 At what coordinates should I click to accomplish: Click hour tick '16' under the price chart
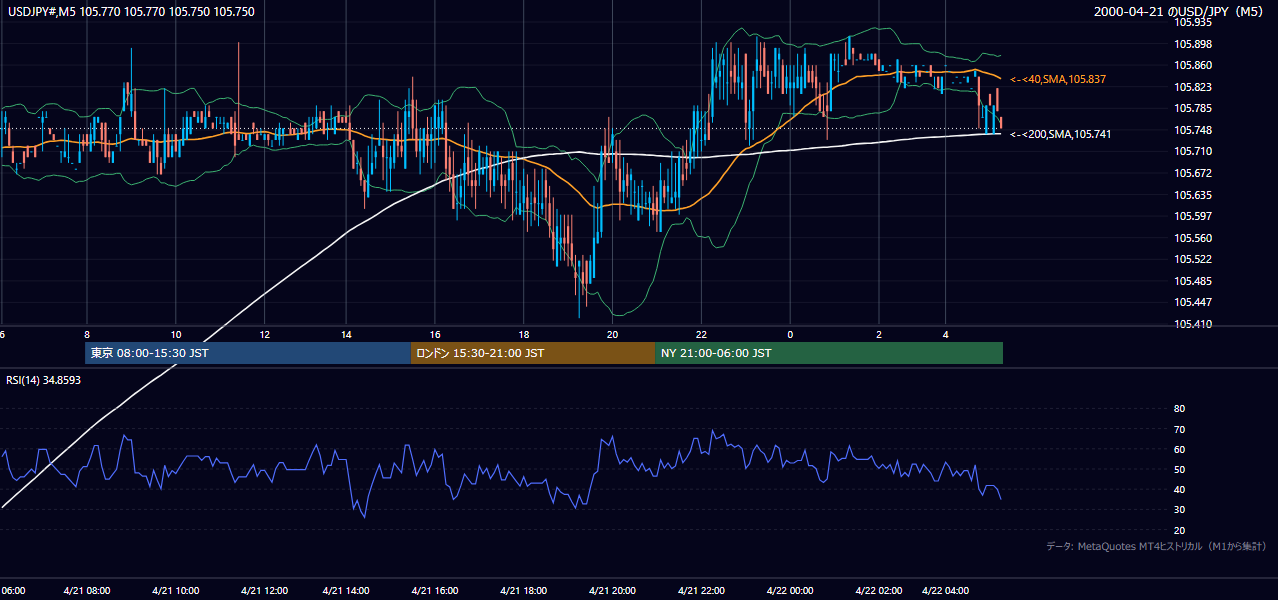click(436, 333)
